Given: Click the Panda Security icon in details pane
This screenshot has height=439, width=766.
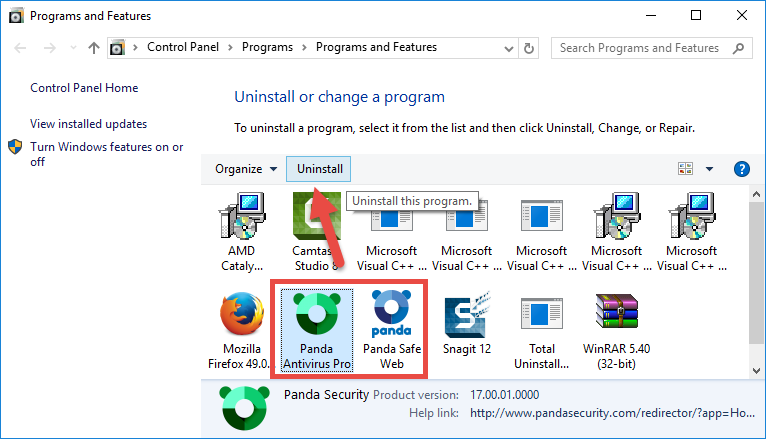Looking at the screenshot, I should pyautogui.click(x=244, y=407).
